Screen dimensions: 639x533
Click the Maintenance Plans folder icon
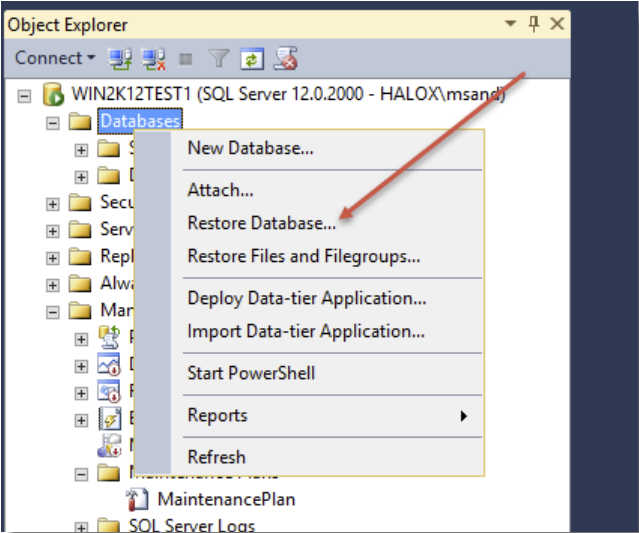tap(109, 473)
